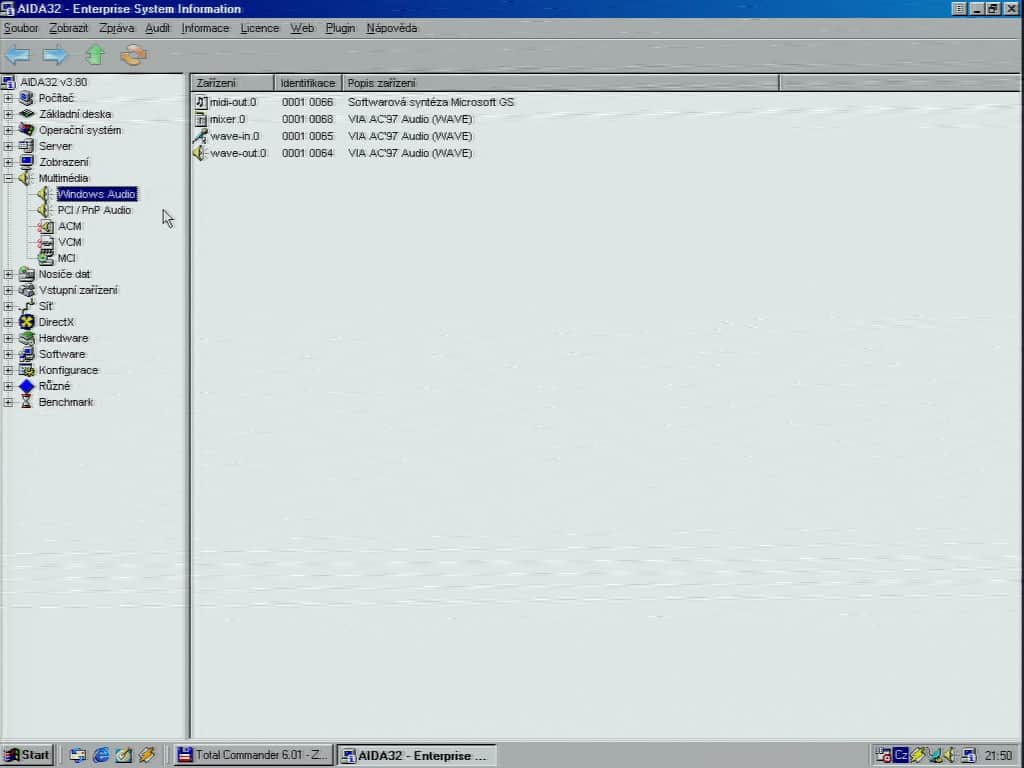1024x768 pixels.
Task: Expand the Základní deska tree node
Action: [x=8, y=114]
